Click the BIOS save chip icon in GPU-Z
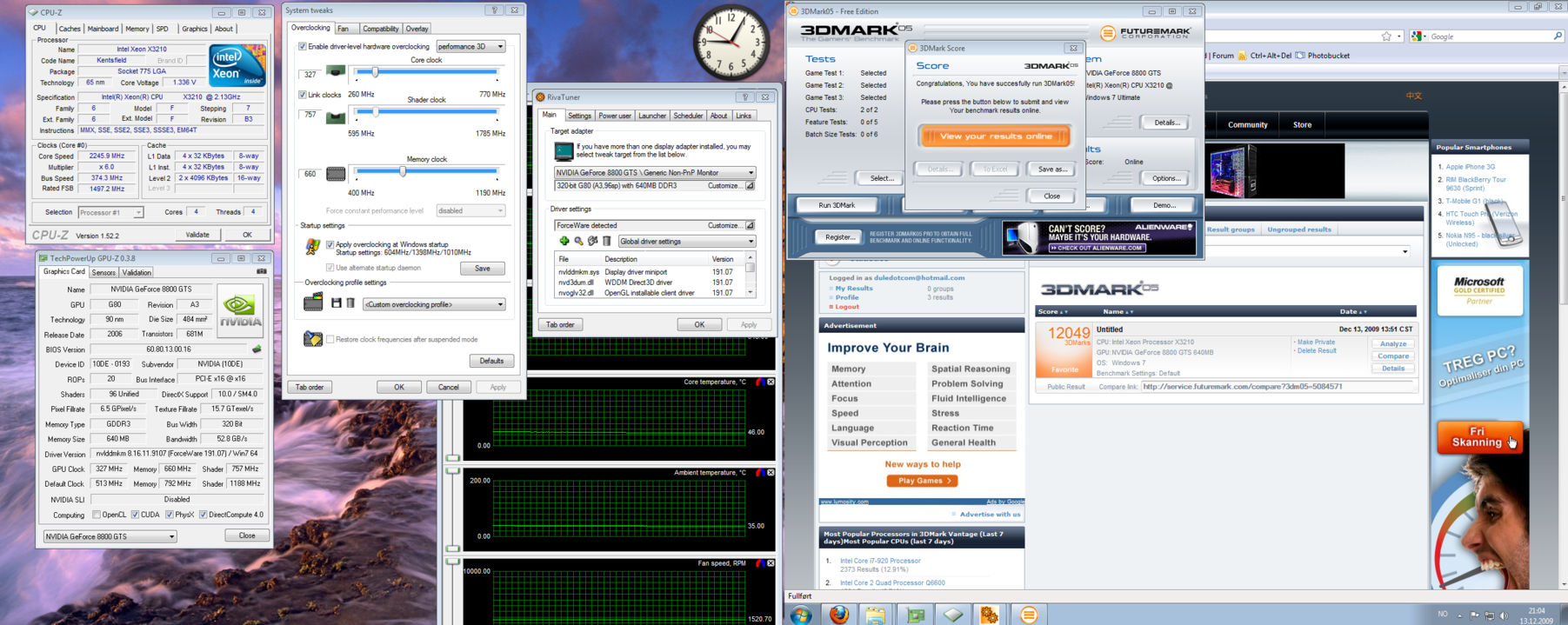 pos(257,349)
